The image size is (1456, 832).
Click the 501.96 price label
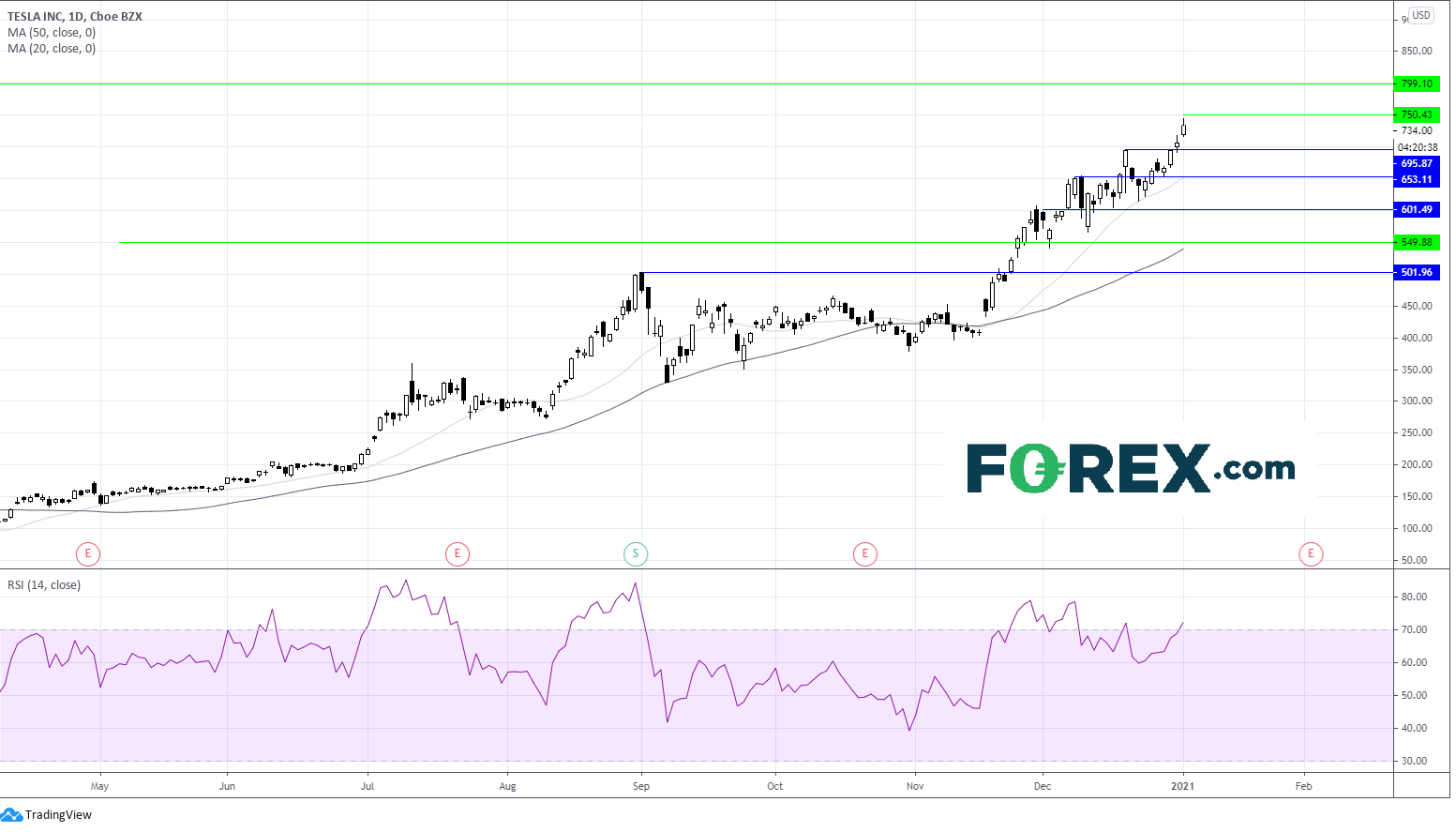[1417, 273]
